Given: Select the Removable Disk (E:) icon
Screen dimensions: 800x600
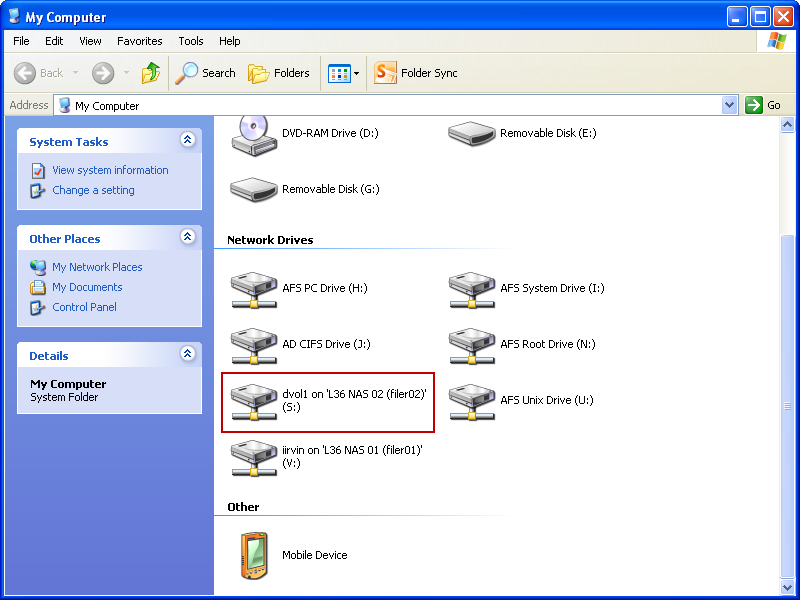Looking at the screenshot, I should 471,134.
